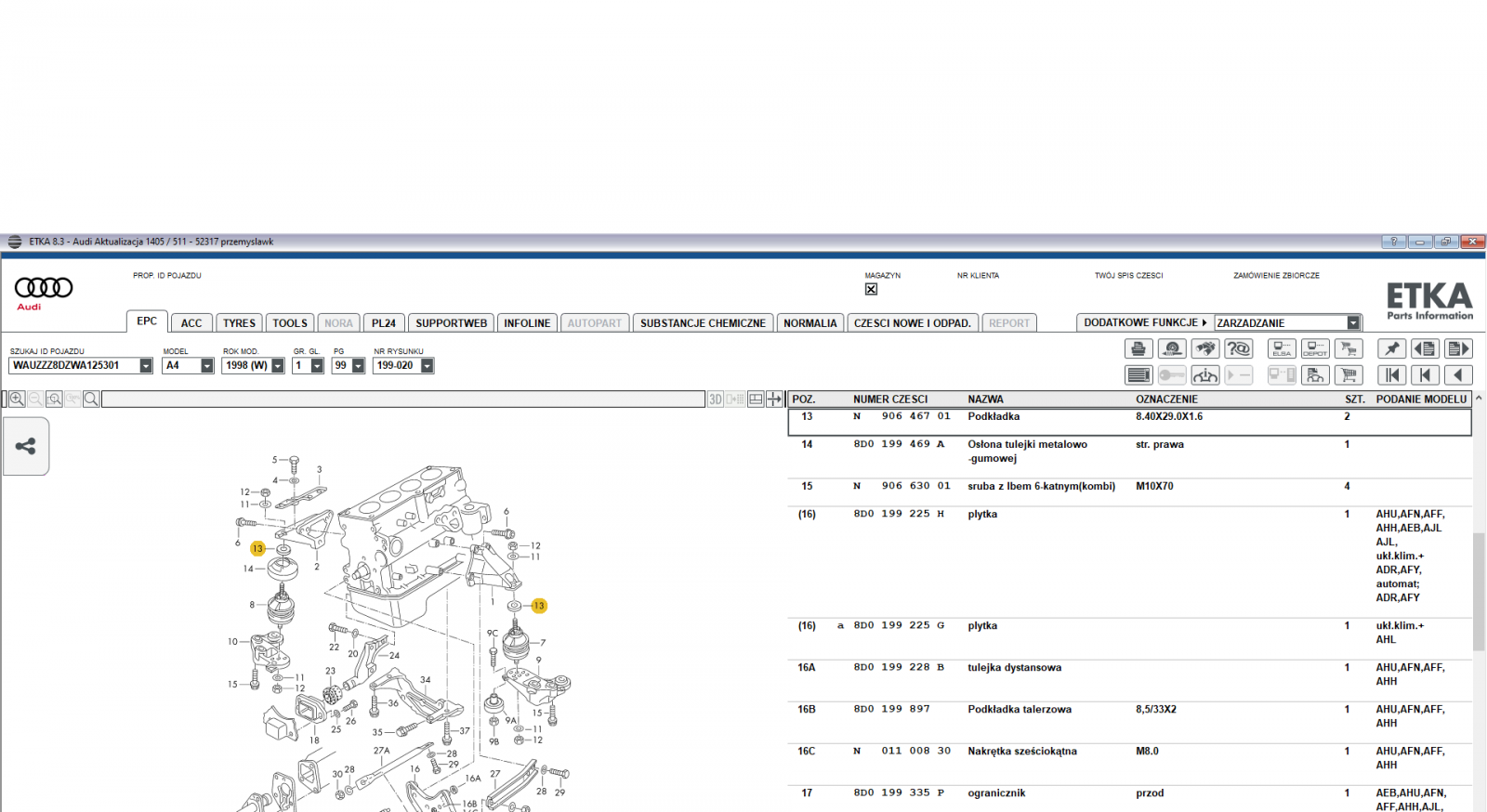
Task: Switch to the SUPPORTWEB tab
Action: coord(451,323)
